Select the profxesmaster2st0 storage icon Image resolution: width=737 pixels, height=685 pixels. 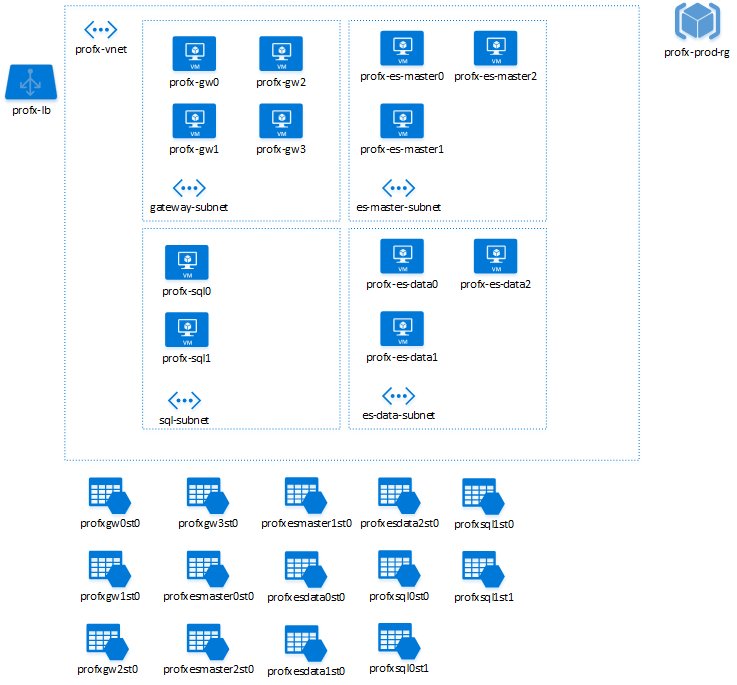(208, 642)
